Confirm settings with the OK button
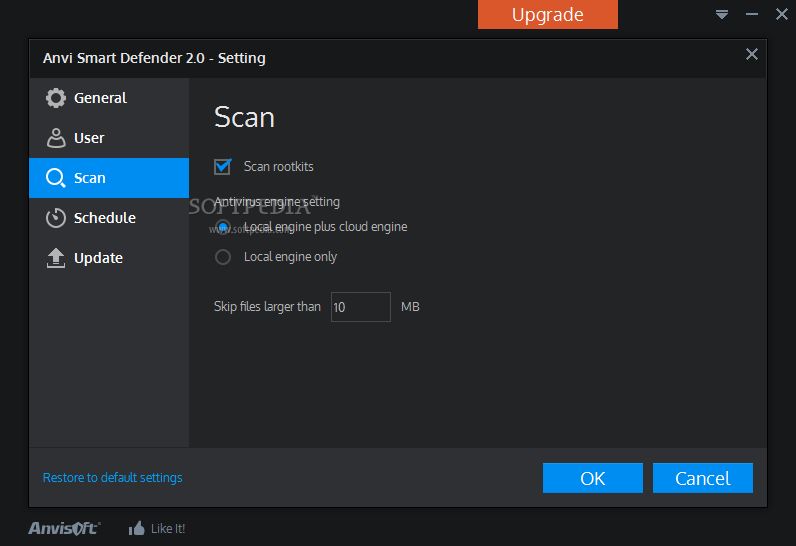 [x=592, y=478]
